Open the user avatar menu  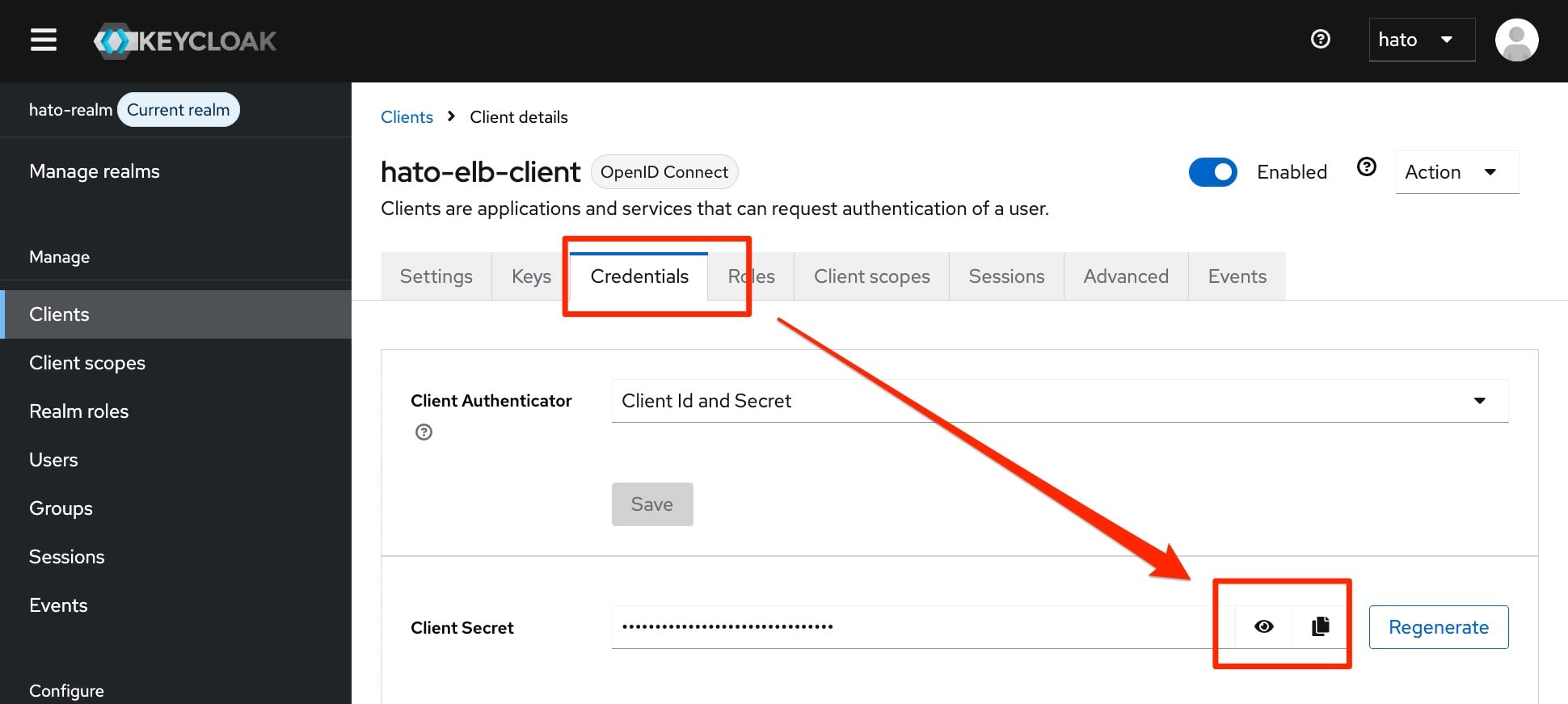click(1516, 40)
